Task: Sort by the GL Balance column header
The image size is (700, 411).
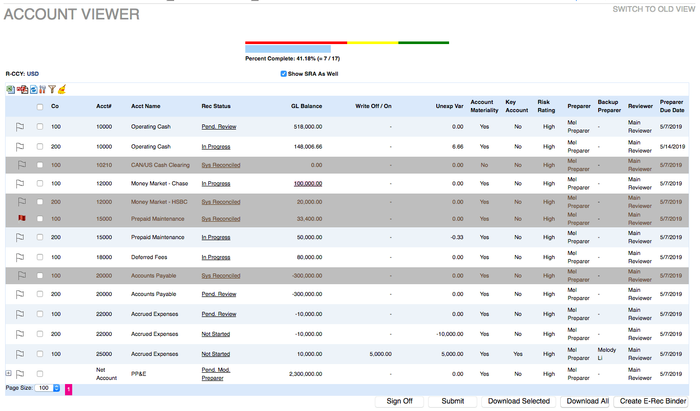Action: (306, 106)
